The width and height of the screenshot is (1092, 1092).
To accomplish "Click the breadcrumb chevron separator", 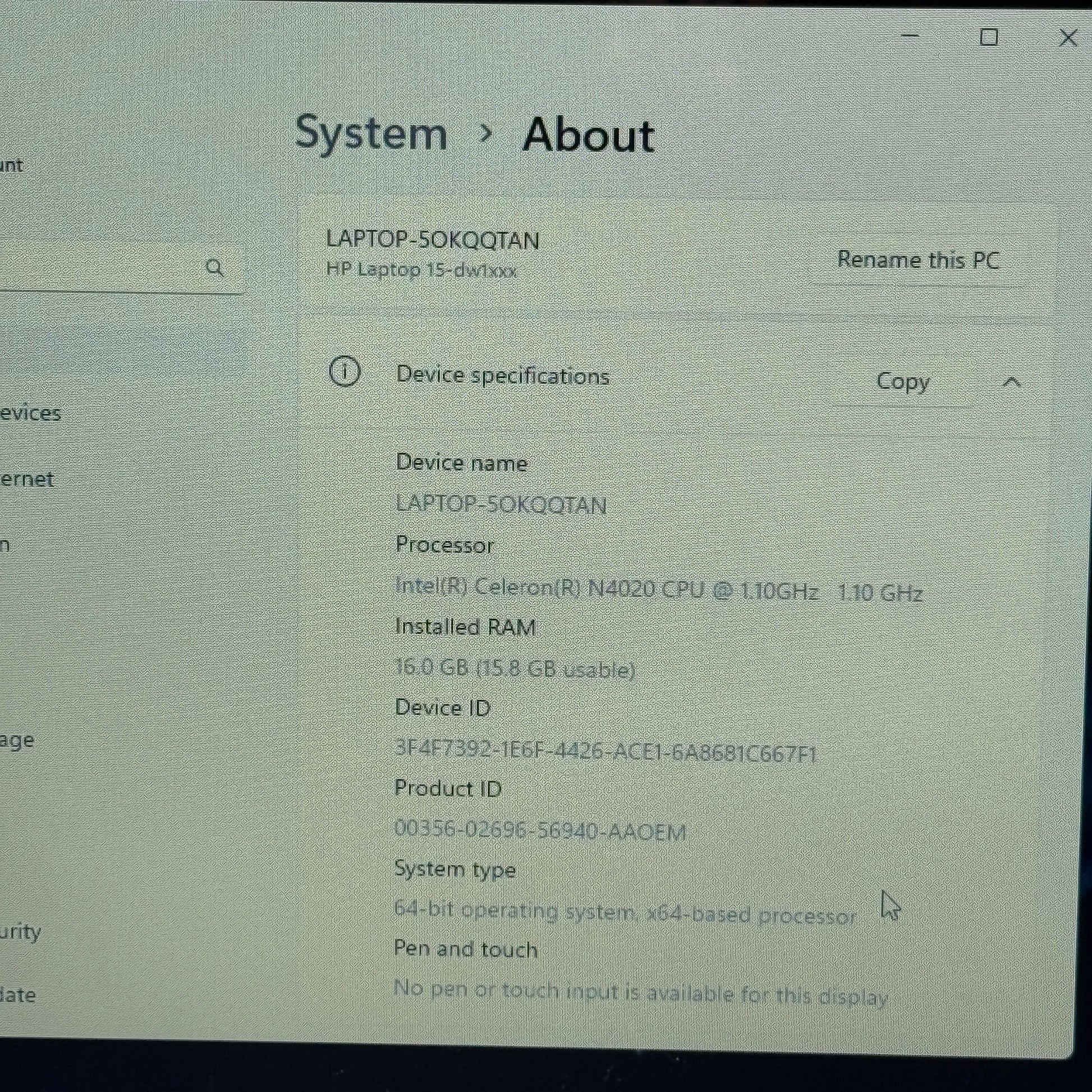I will 485,134.
